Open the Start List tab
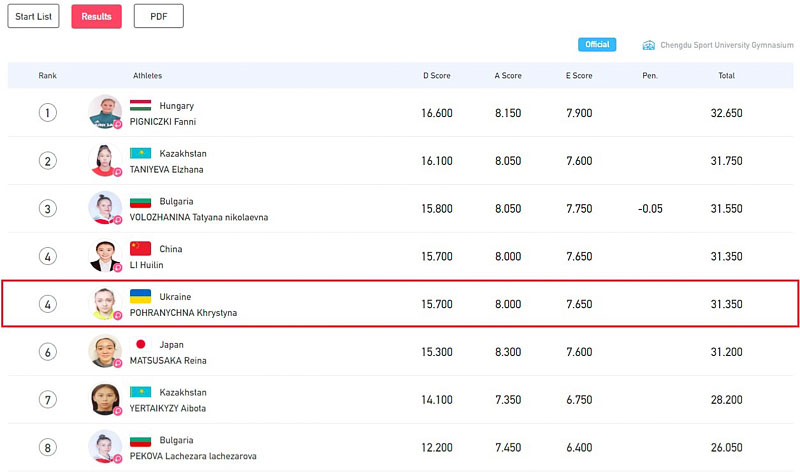The width and height of the screenshot is (800, 472). (x=33, y=16)
